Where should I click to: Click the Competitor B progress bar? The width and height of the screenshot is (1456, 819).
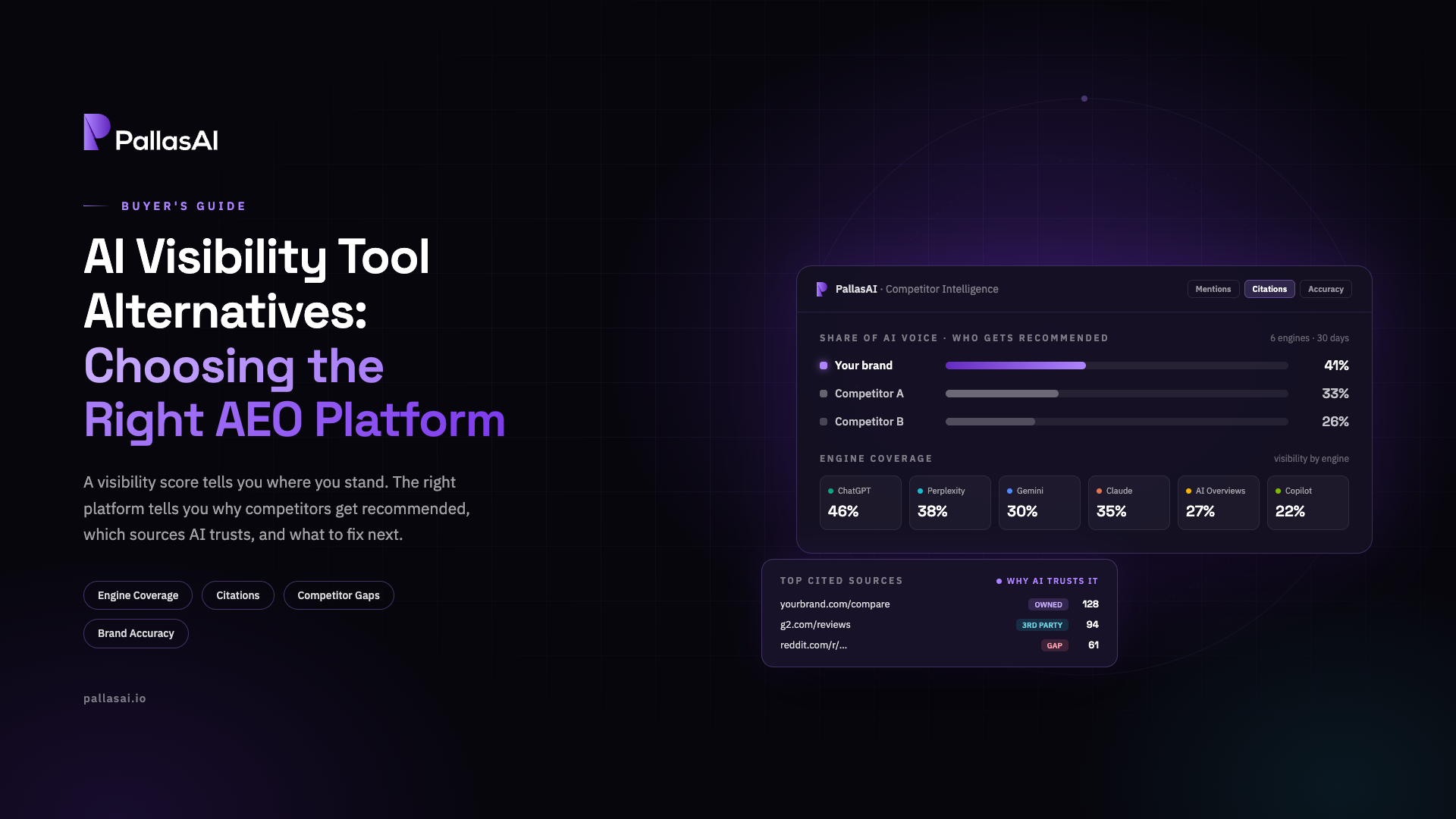[1116, 422]
